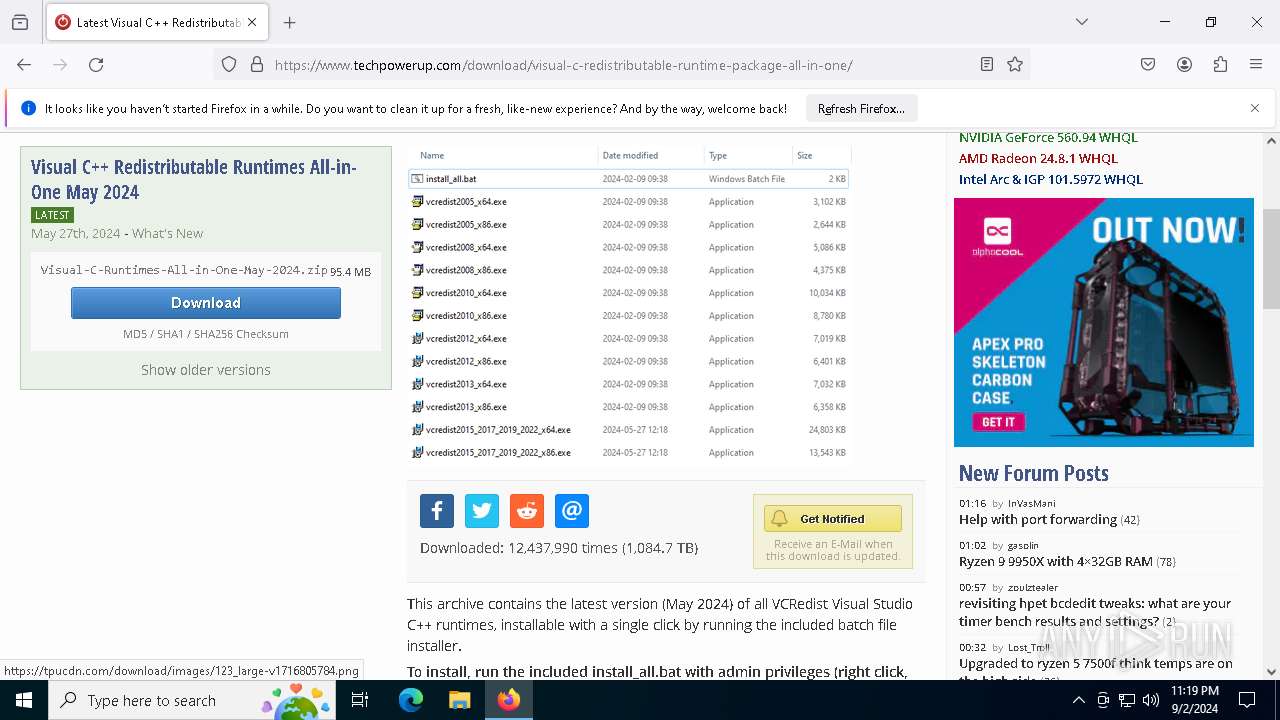Viewport: 1280px width, 720px height.
Task: Share on Twitter
Action: (482, 511)
